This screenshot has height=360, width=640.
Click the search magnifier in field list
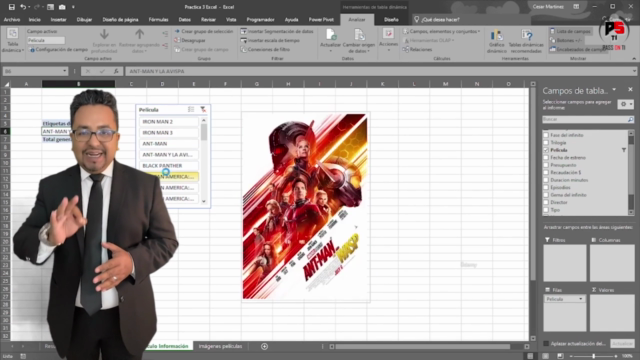tap(630, 119)
